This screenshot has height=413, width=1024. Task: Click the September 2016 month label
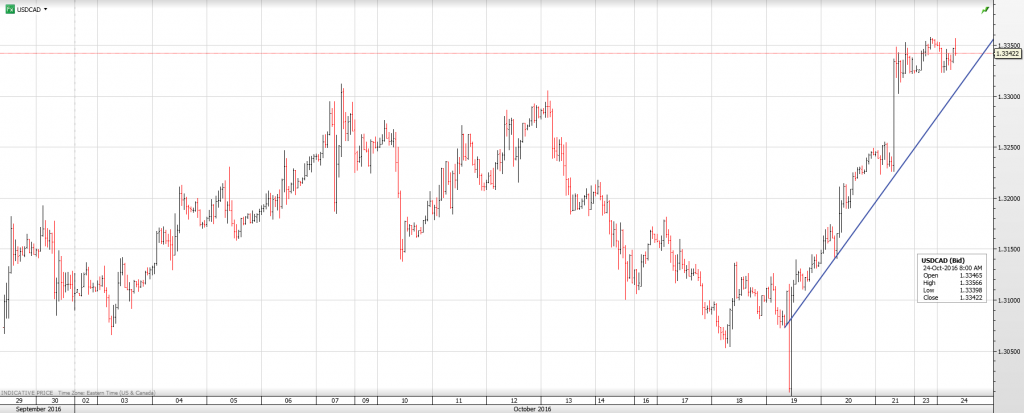point(37,408)
